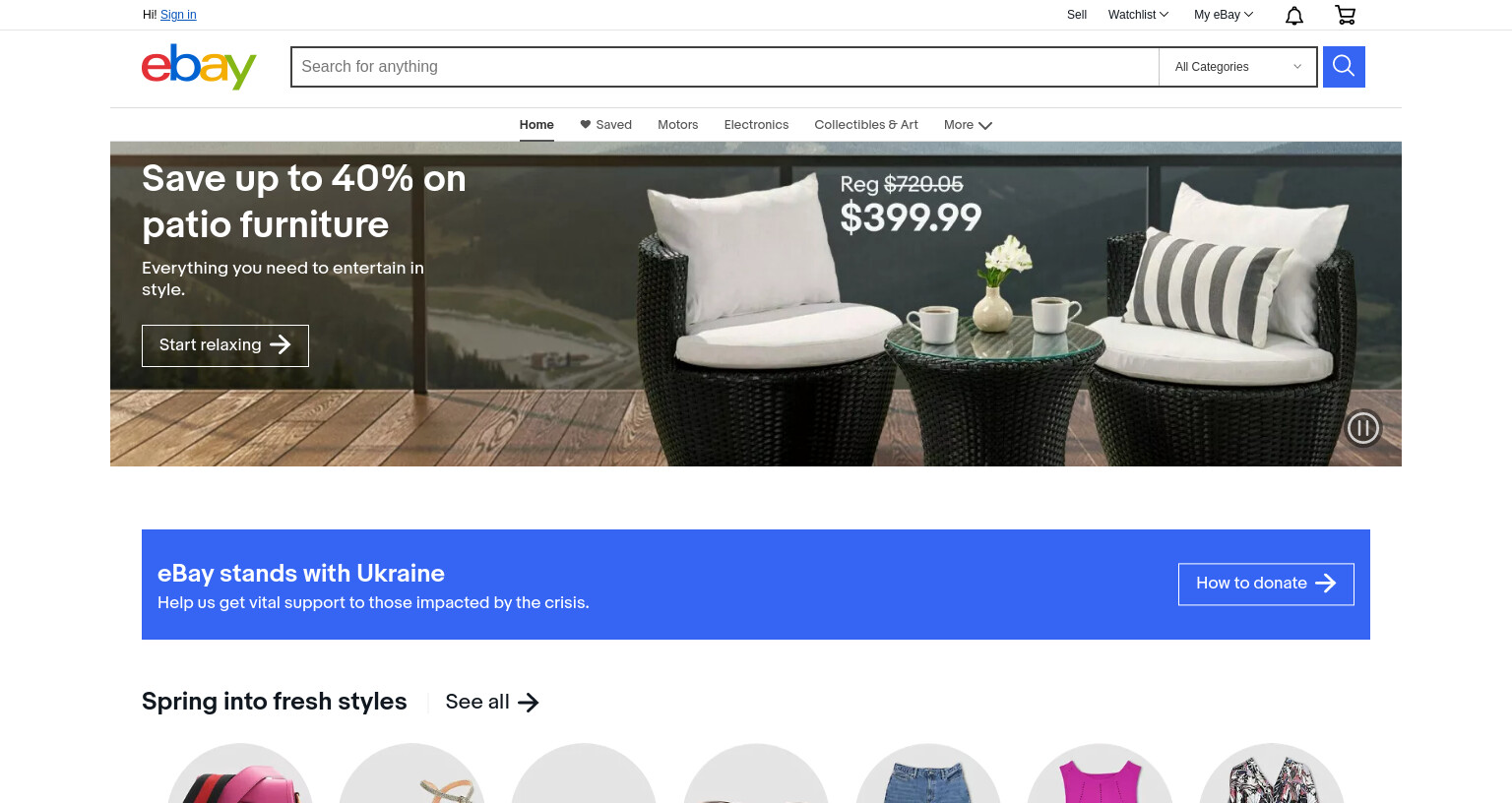
Task: Open the shopping cart
Action: pos(1345,15)
